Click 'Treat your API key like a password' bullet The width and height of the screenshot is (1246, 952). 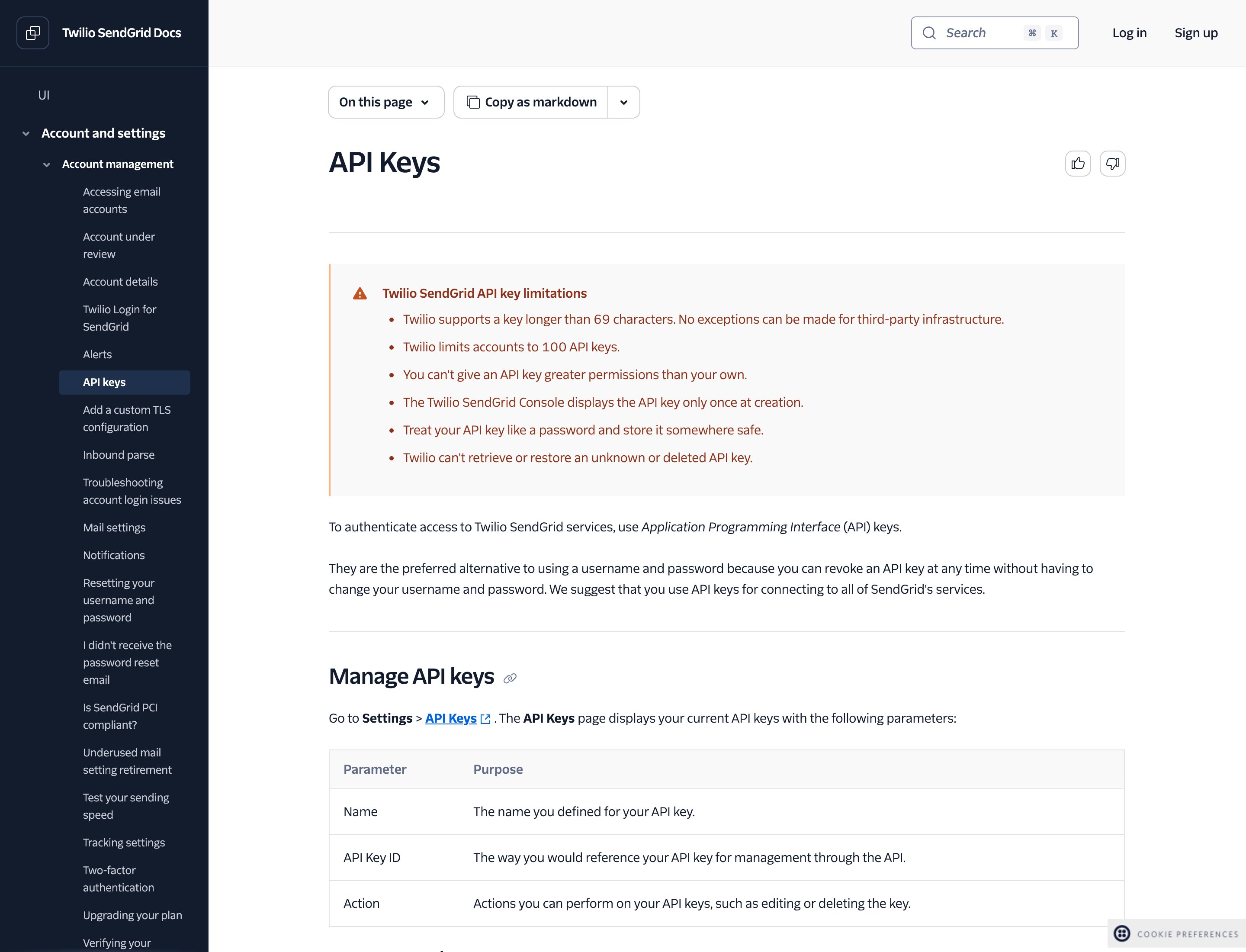tap(584, 430)
